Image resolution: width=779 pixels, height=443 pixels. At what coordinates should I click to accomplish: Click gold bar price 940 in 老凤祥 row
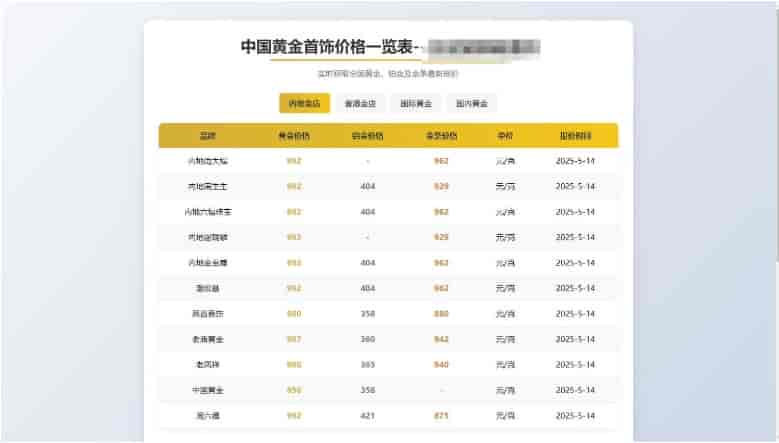coord(441,365)
